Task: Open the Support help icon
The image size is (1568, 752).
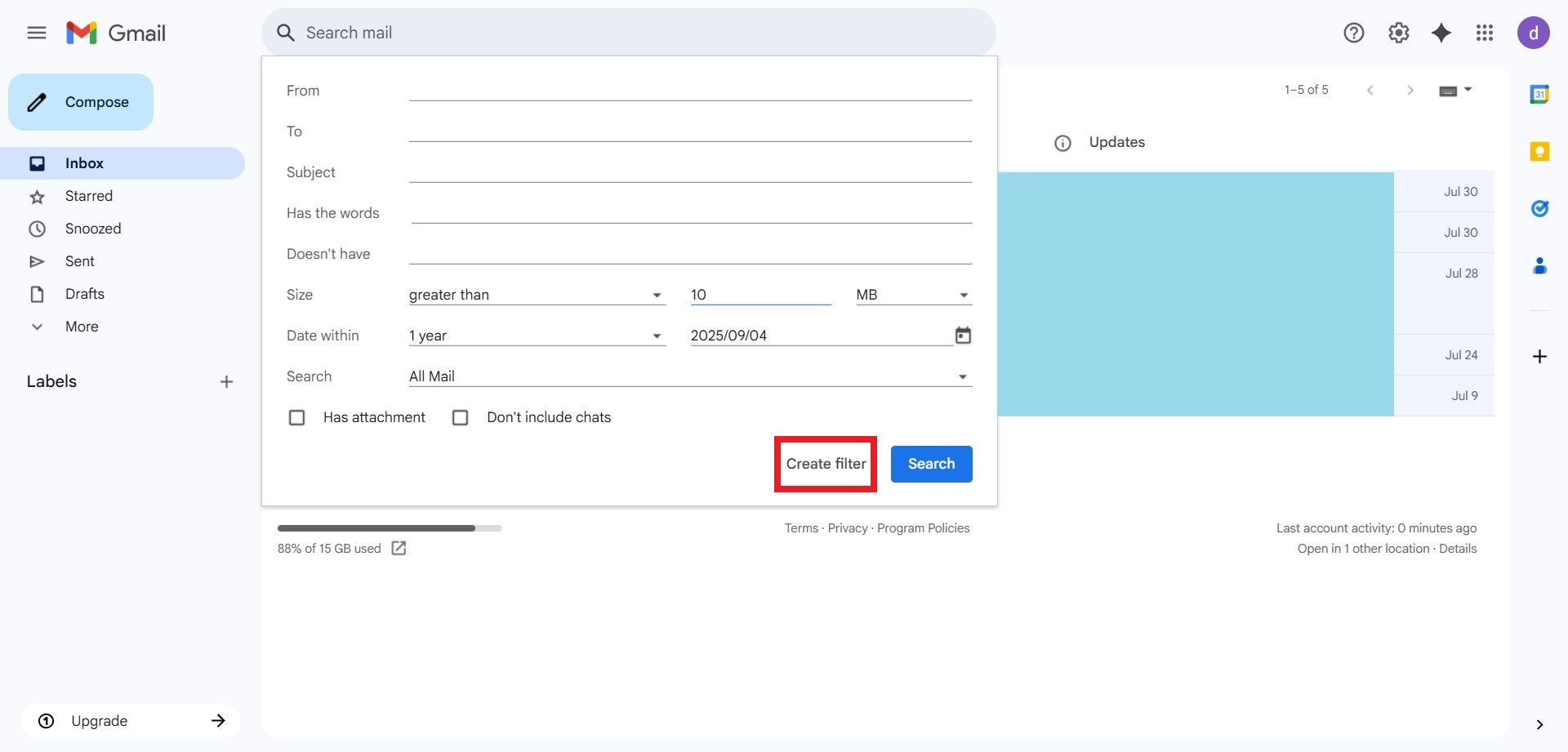Action: pos(1353,33)
